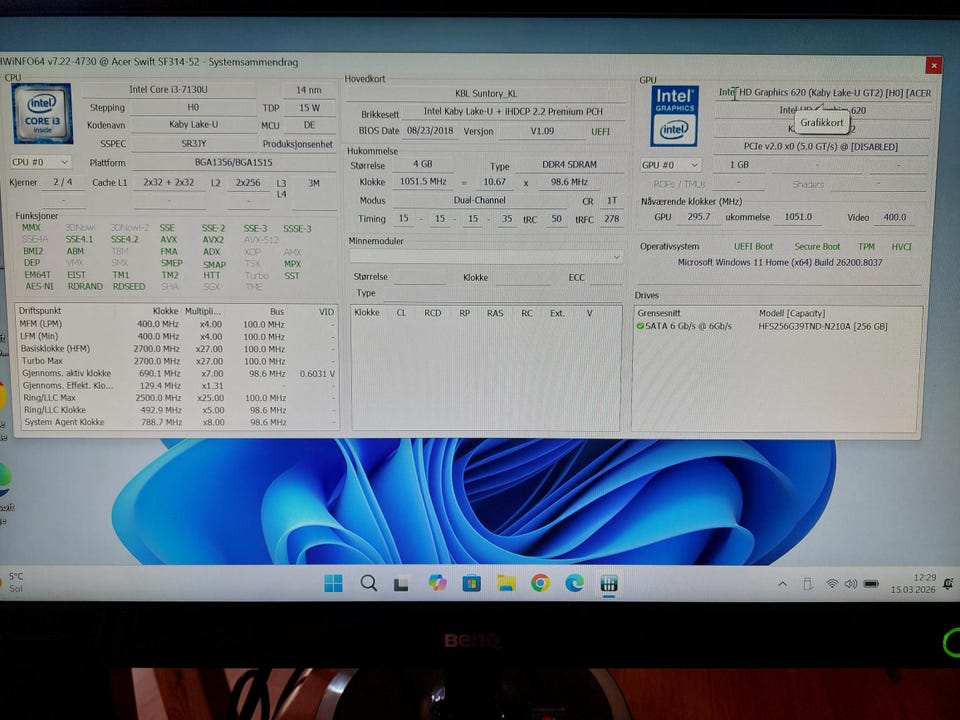Click the AES-NI feature label
The image size is (960, 720).
pos(39,286)
